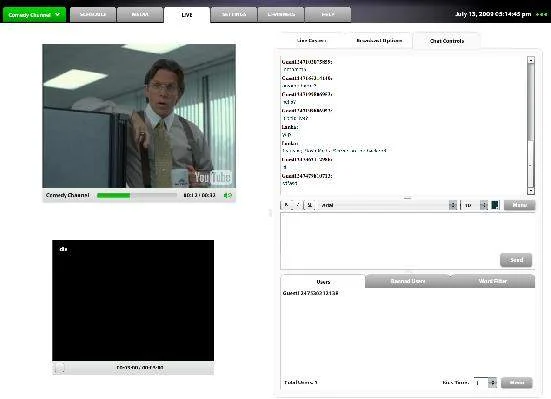Switch to the Banned Users tab
The height and width of the screenshot is (399, 551).
click(408, 281)
